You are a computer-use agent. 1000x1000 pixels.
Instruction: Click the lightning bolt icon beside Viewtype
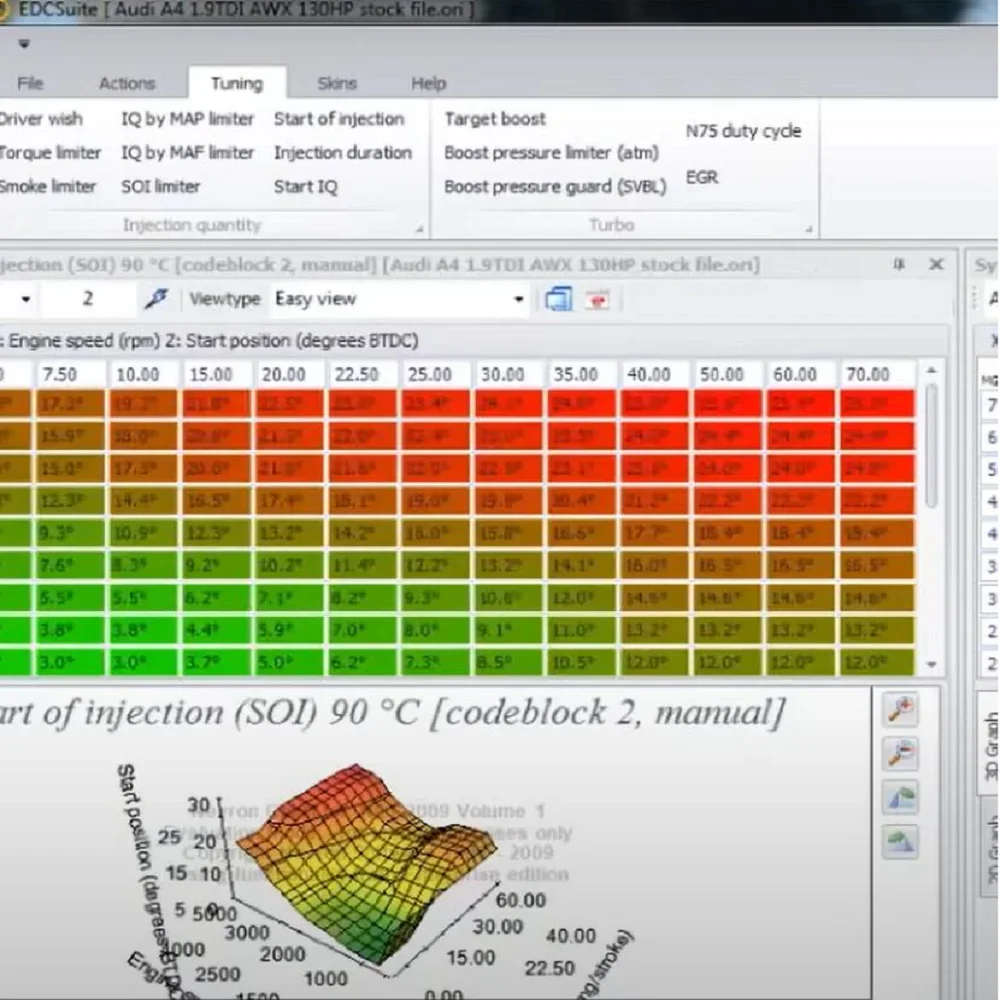click(x=156, y=299)
